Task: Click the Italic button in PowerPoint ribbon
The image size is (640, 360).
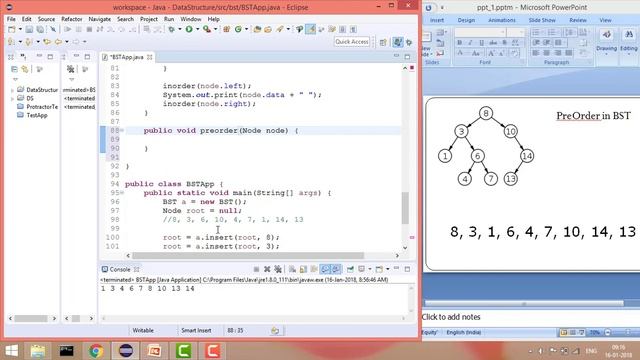Action: [470, 43]
